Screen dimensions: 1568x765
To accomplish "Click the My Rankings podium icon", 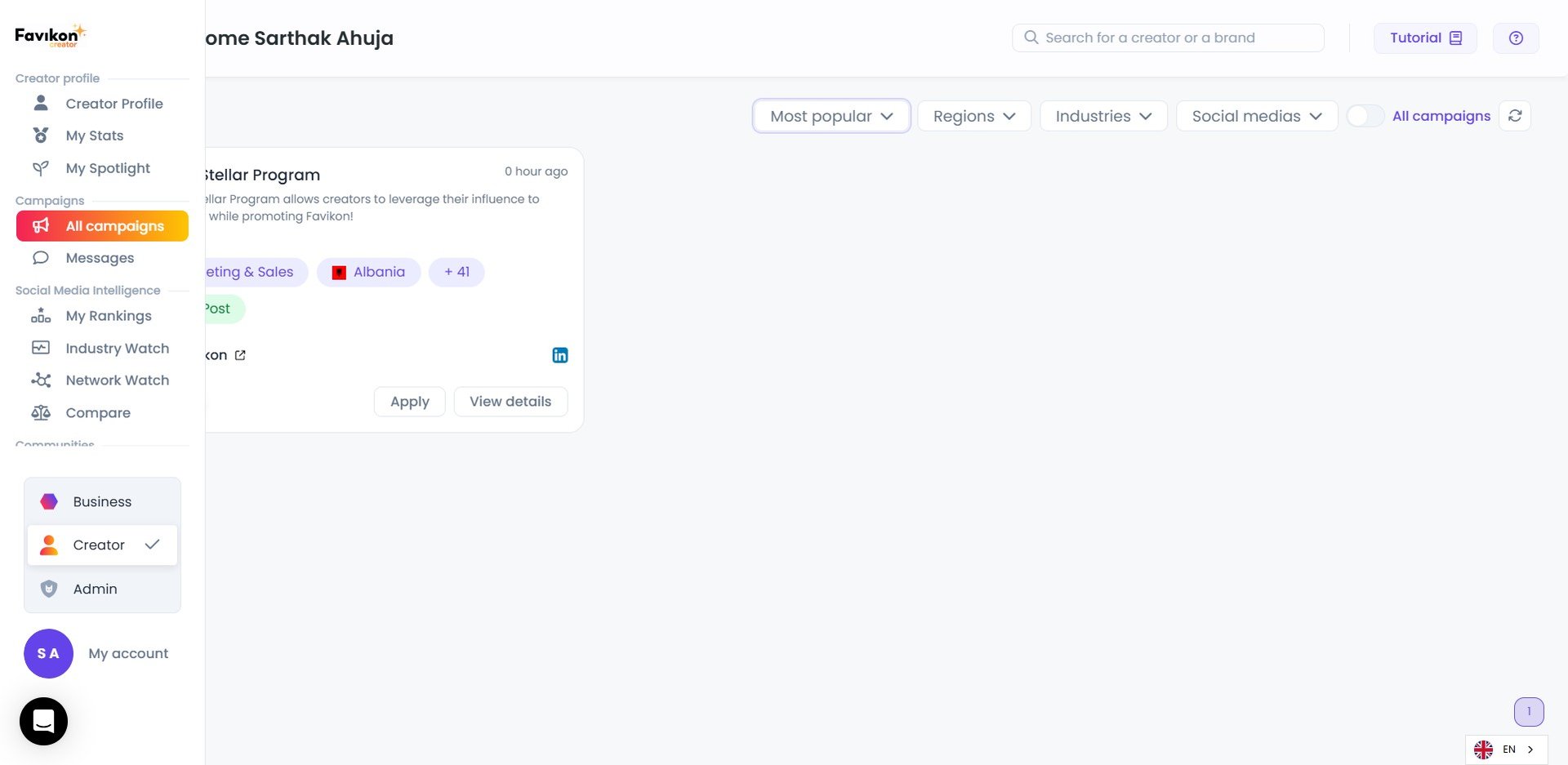I will click(41, 316).
